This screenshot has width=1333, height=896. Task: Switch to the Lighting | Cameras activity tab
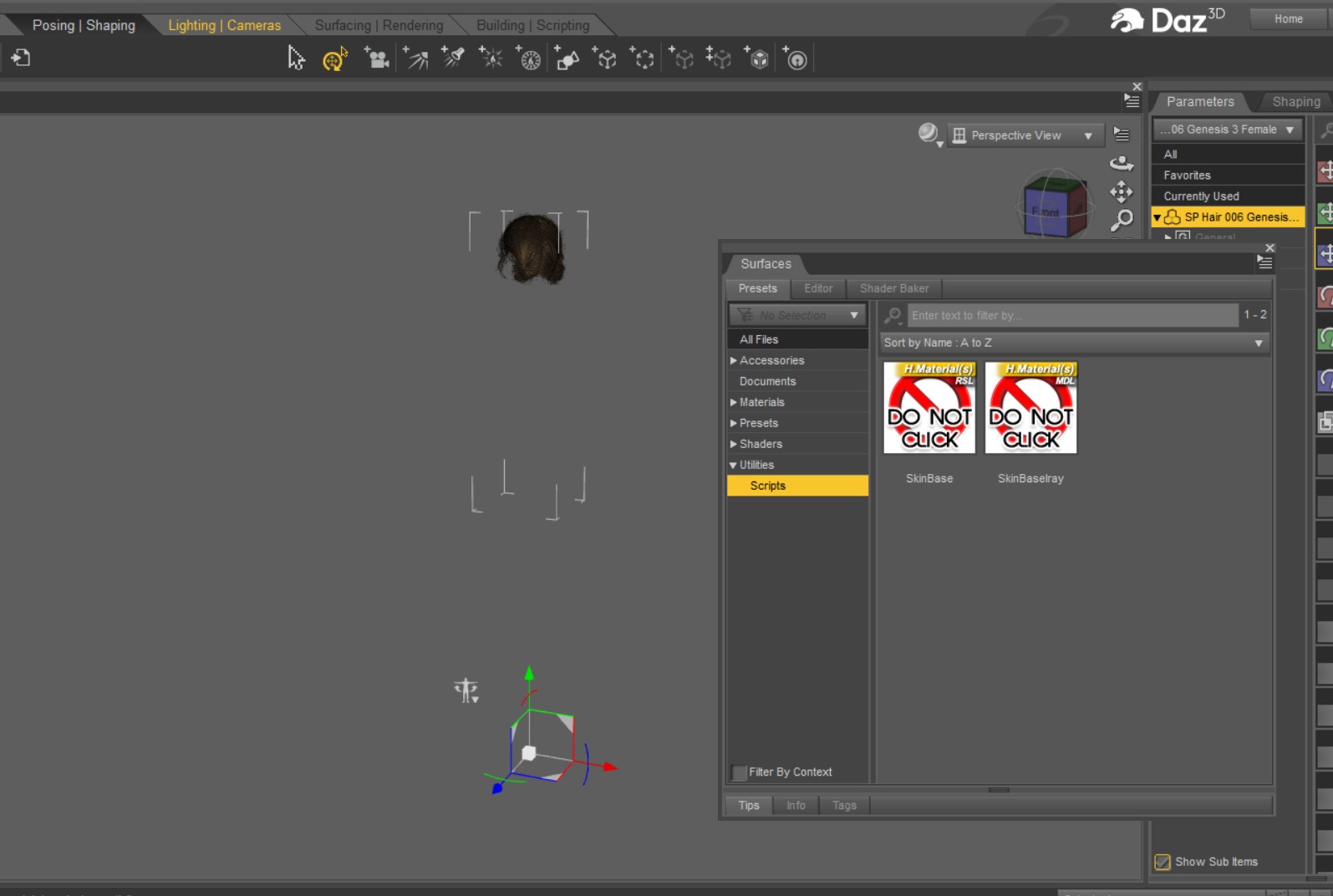click(224, 25)
